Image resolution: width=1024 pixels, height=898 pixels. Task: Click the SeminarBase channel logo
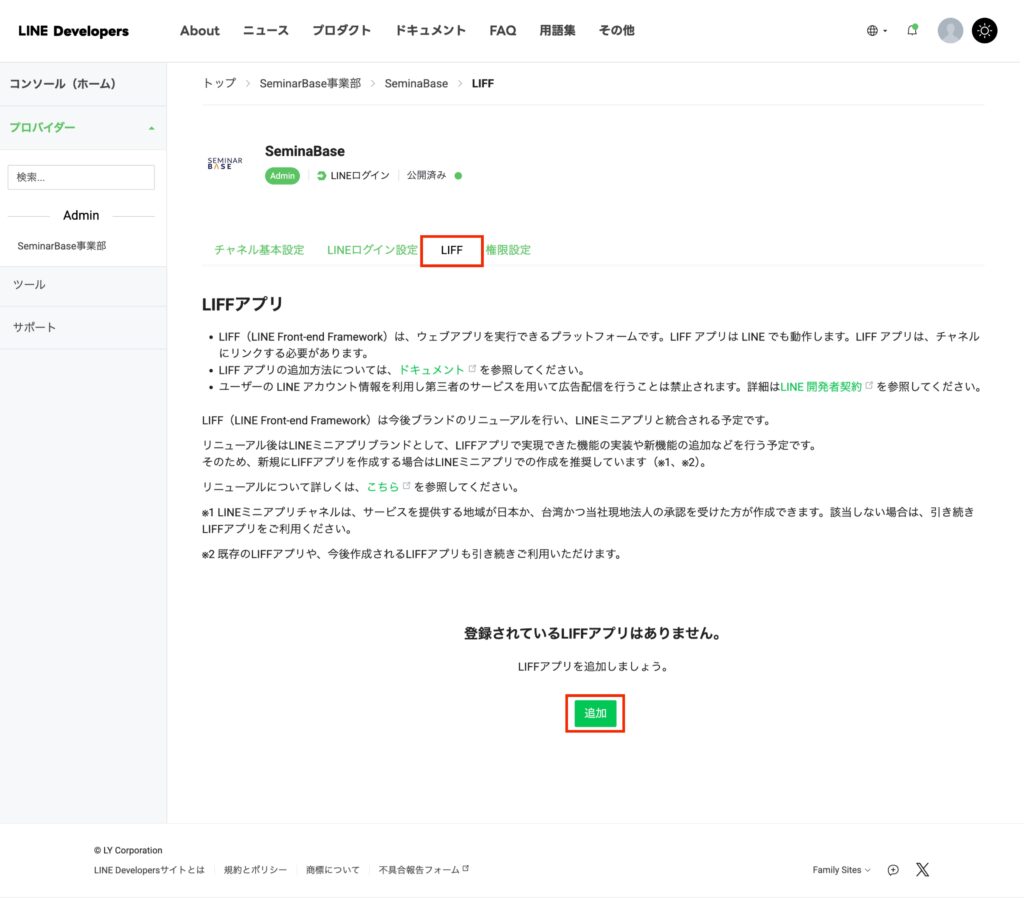225,163
